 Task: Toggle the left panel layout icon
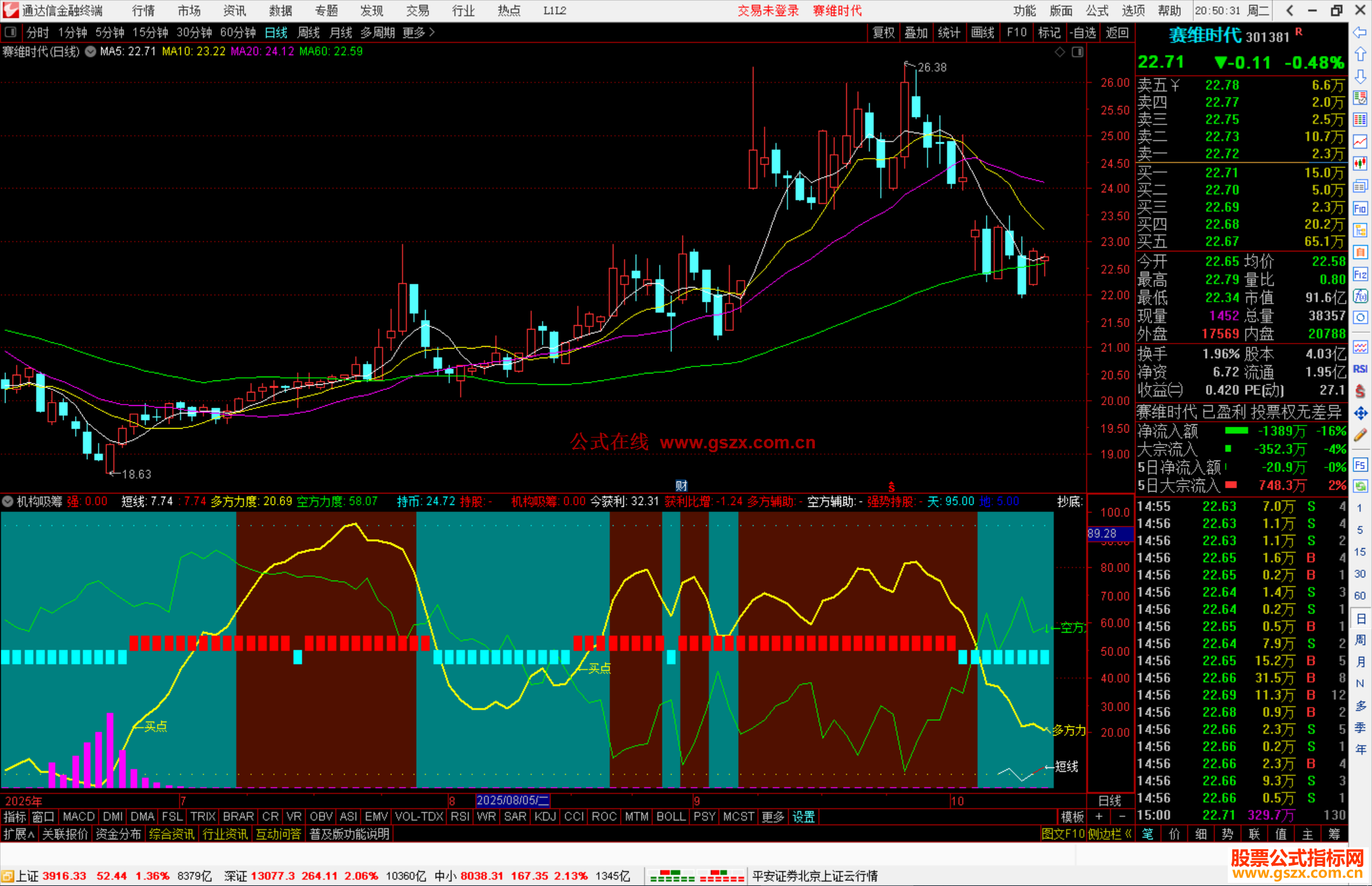[11, 32]
